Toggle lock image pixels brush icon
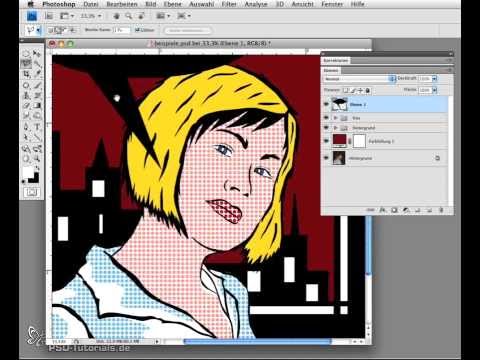The height and width of the screenshot is (360, 480). (353, 90)
